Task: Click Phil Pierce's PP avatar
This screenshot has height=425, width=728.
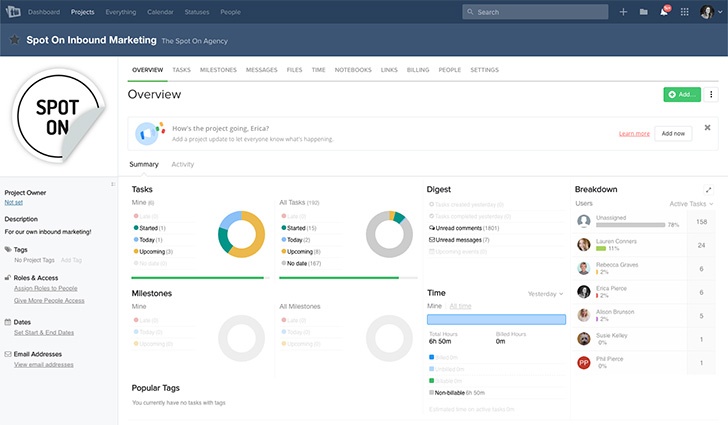Action: 584,363
